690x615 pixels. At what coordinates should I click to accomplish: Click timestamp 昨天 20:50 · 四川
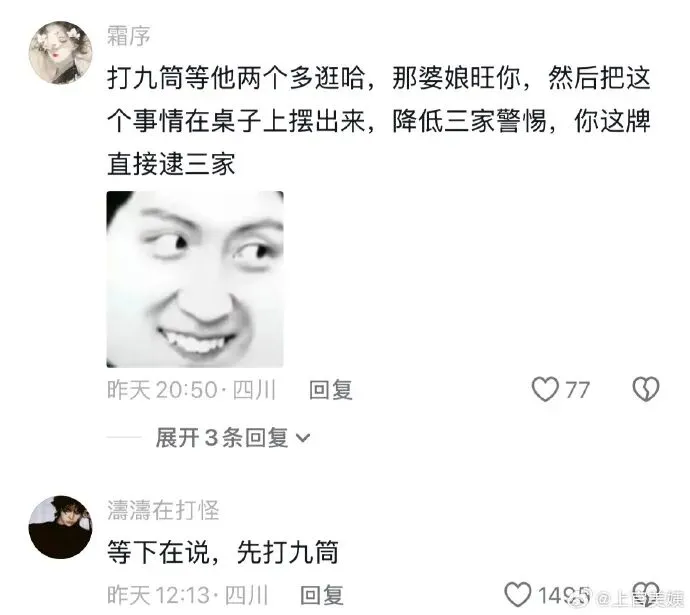tap(191, 390)
